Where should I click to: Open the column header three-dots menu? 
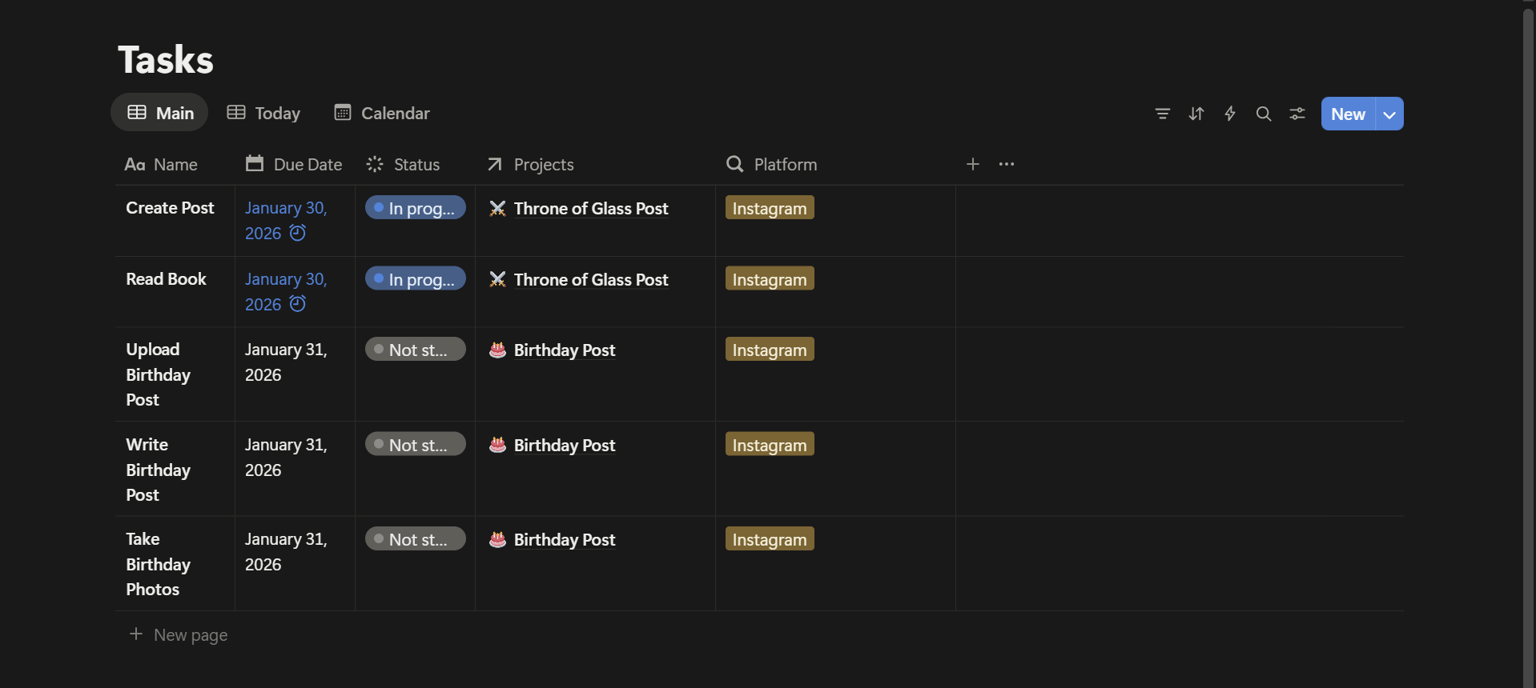click(x=1006, y=164)
